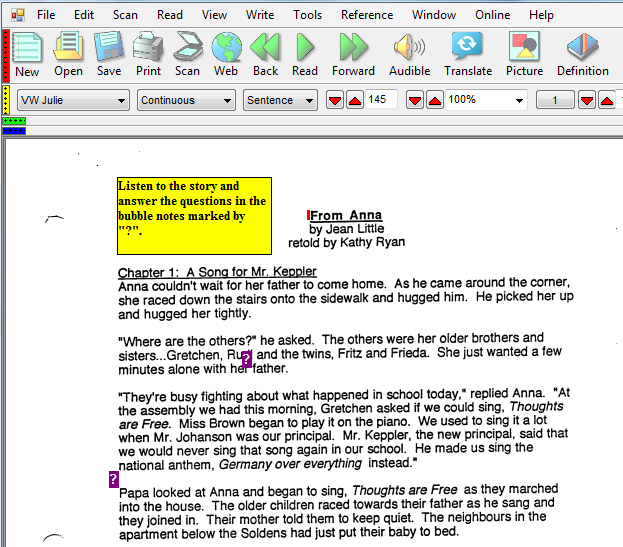623x547 pixels.
Task: Open the Window menu
Action: [x=434, y=15]
